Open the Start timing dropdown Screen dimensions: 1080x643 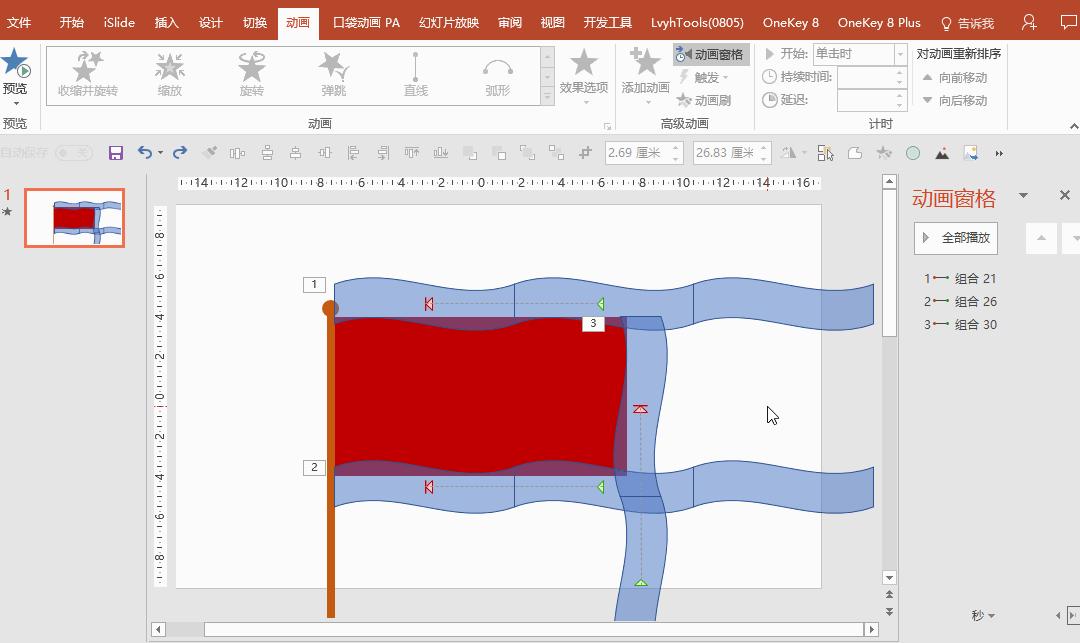click(x=900, y=54)
